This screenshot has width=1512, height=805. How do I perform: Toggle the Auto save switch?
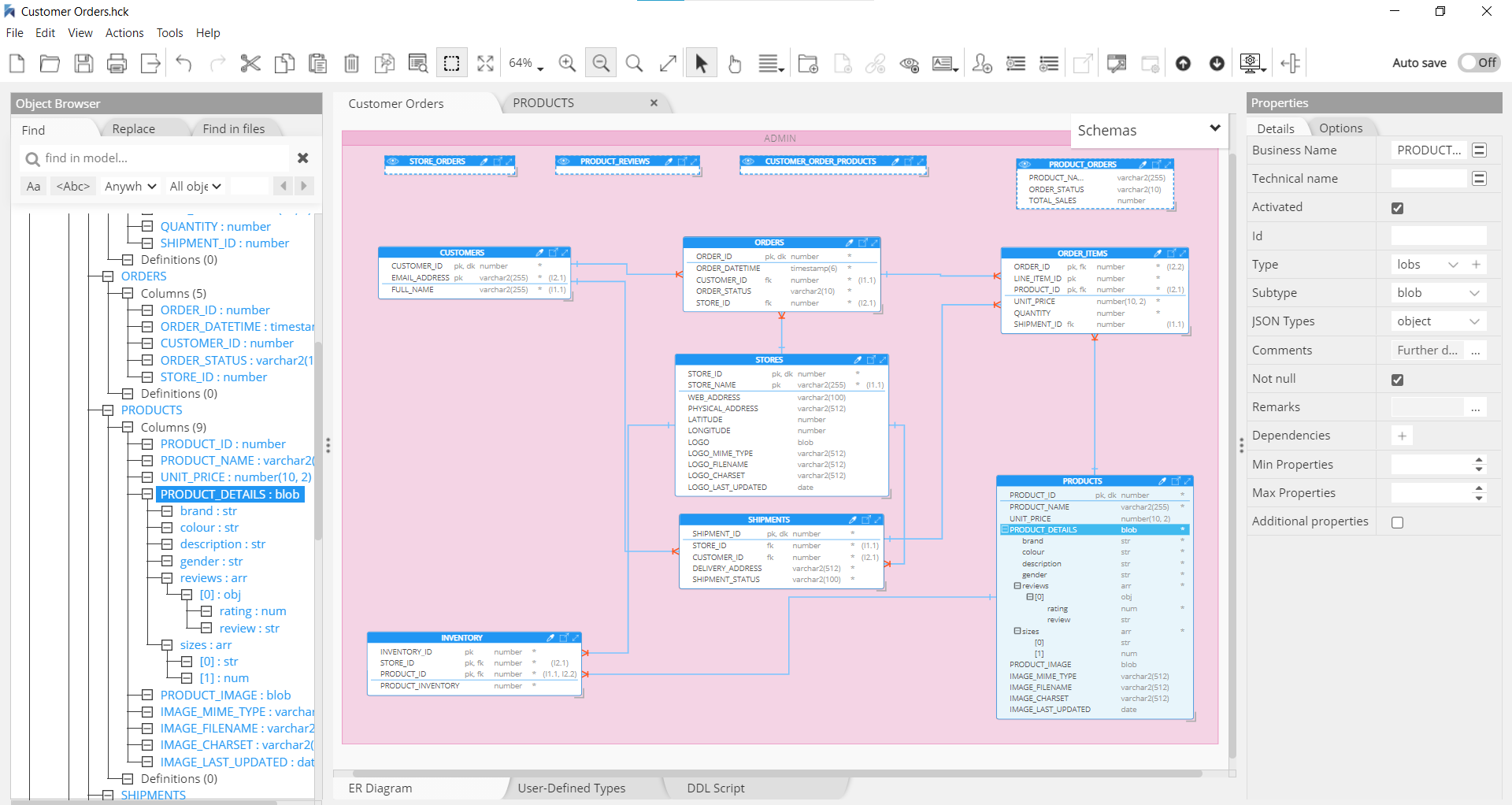coord(1479,63)
